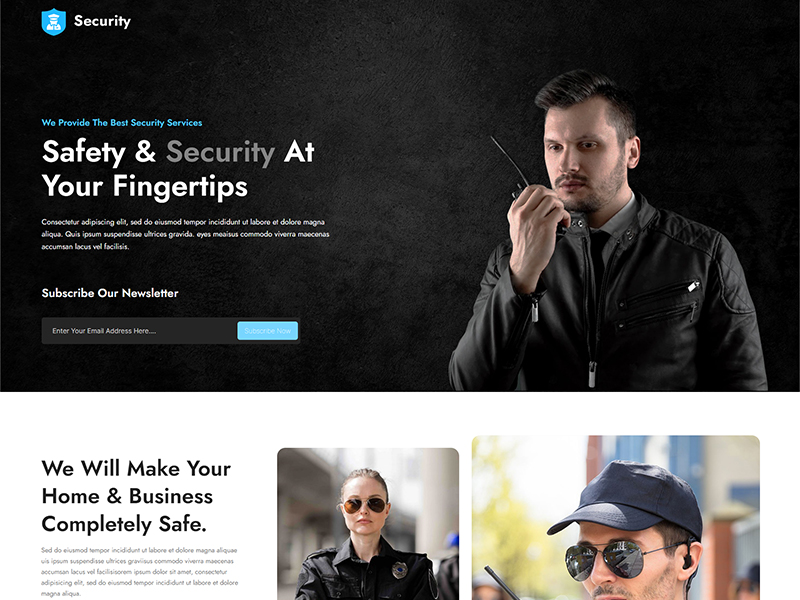The image size is (800, 600).
Task: Click the We Provide The Best Security Services tagline
Action: [x=121, y=122]
